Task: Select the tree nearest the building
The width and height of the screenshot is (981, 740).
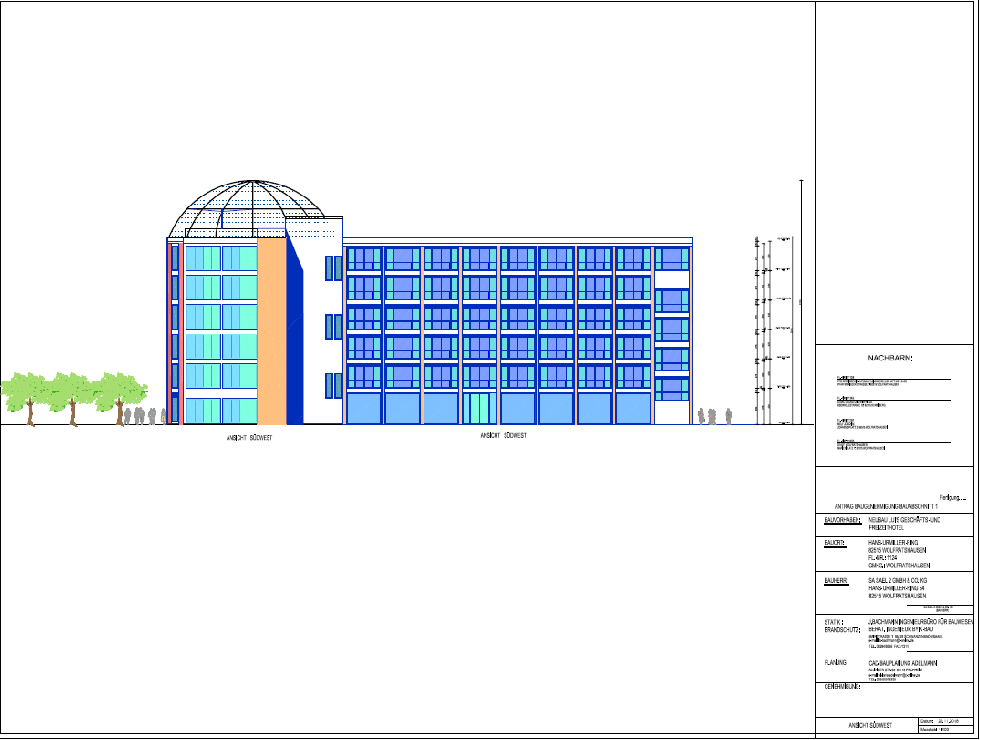Action: (119, 395)
